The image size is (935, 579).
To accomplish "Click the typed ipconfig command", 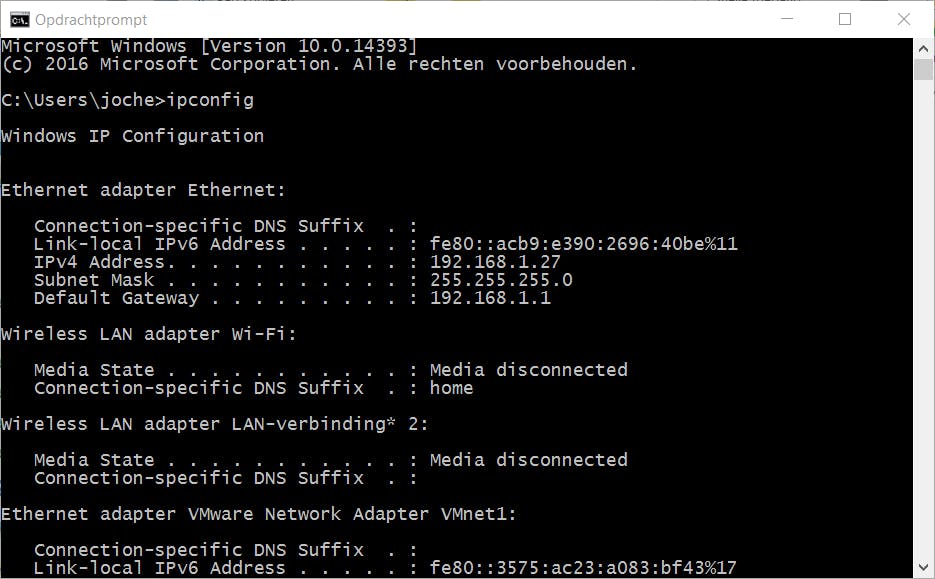I will coord(210,100).
